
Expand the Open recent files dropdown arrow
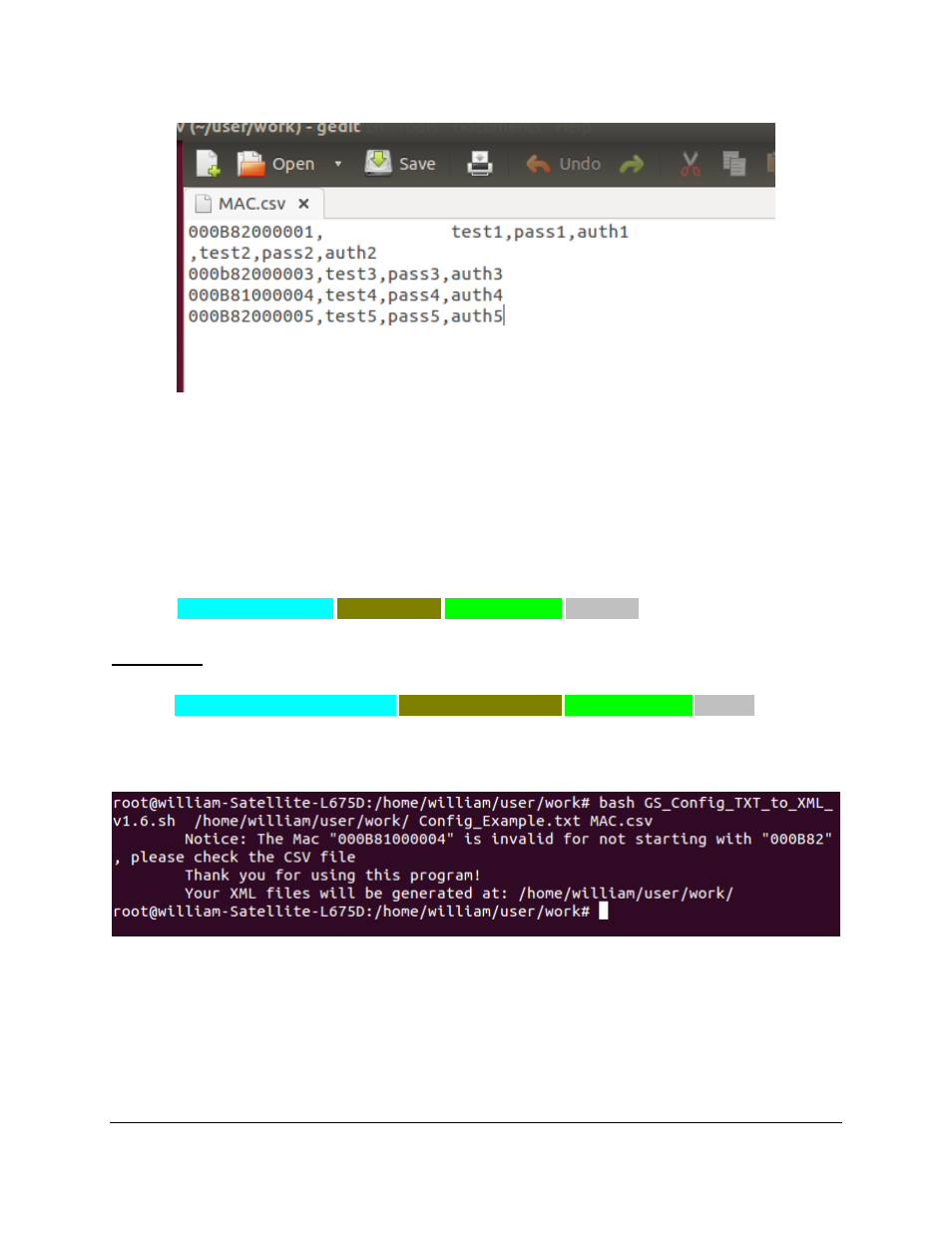pyautogui.click(x=338, y=164)
